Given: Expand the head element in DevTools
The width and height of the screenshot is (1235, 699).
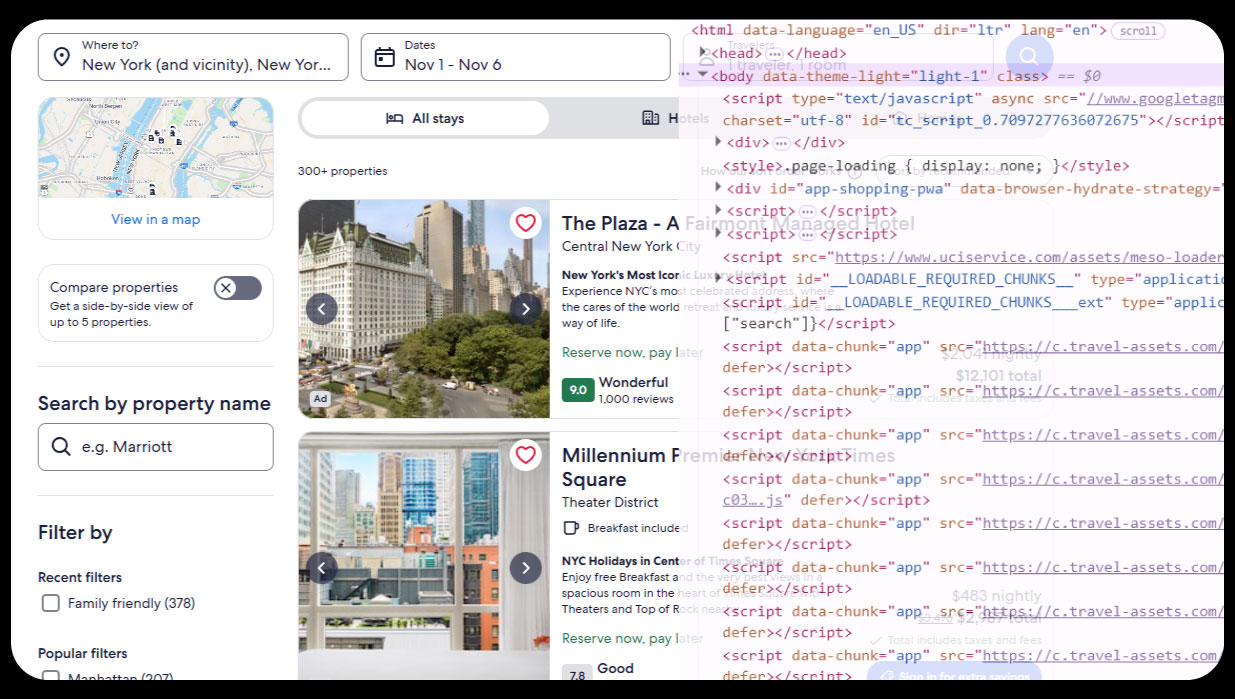Looking at the screenshot, I should [705, 53].
